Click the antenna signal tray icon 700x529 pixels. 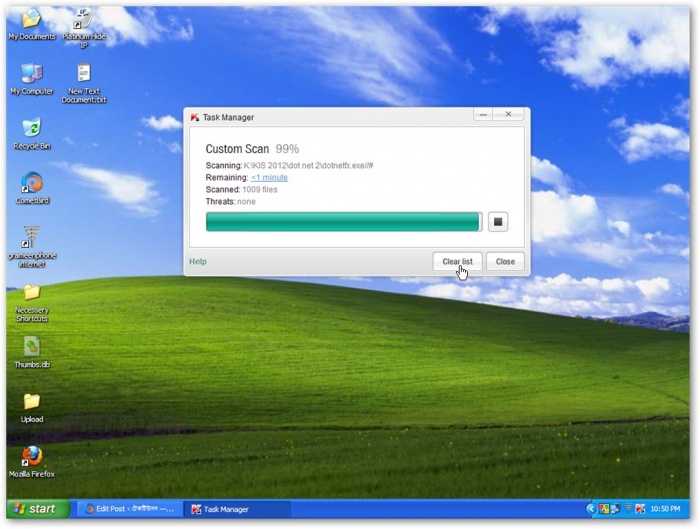click(x=628, y=508)
